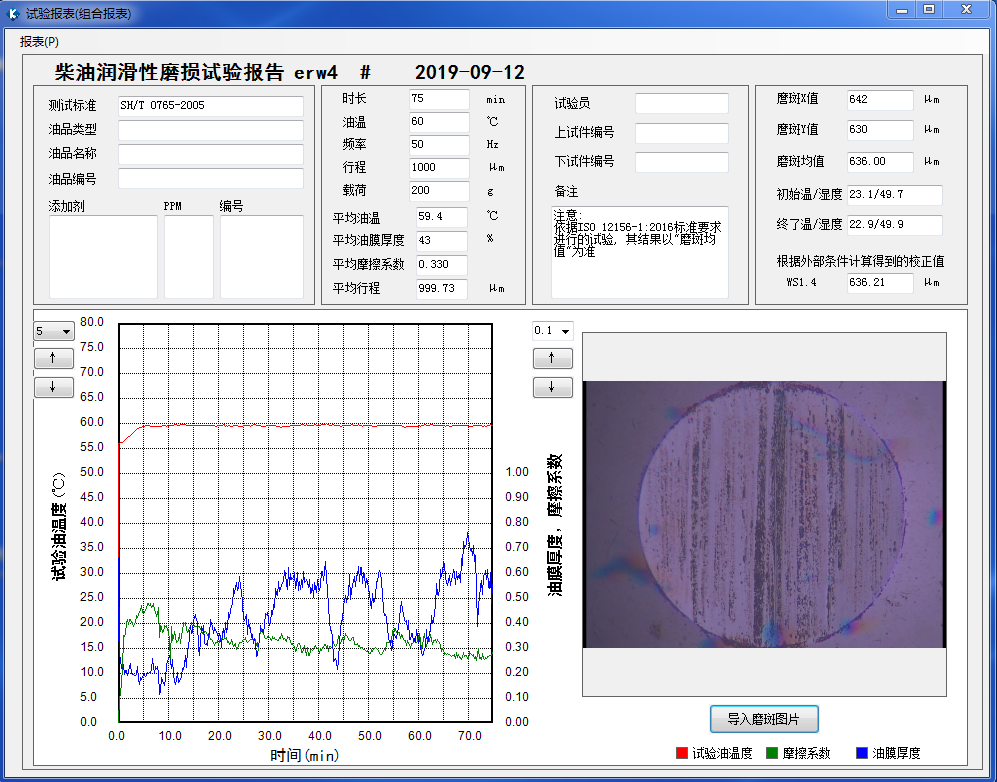Screen dimensions: 997x782
Task: Click the wear scar microscope image
Action: 764,514
